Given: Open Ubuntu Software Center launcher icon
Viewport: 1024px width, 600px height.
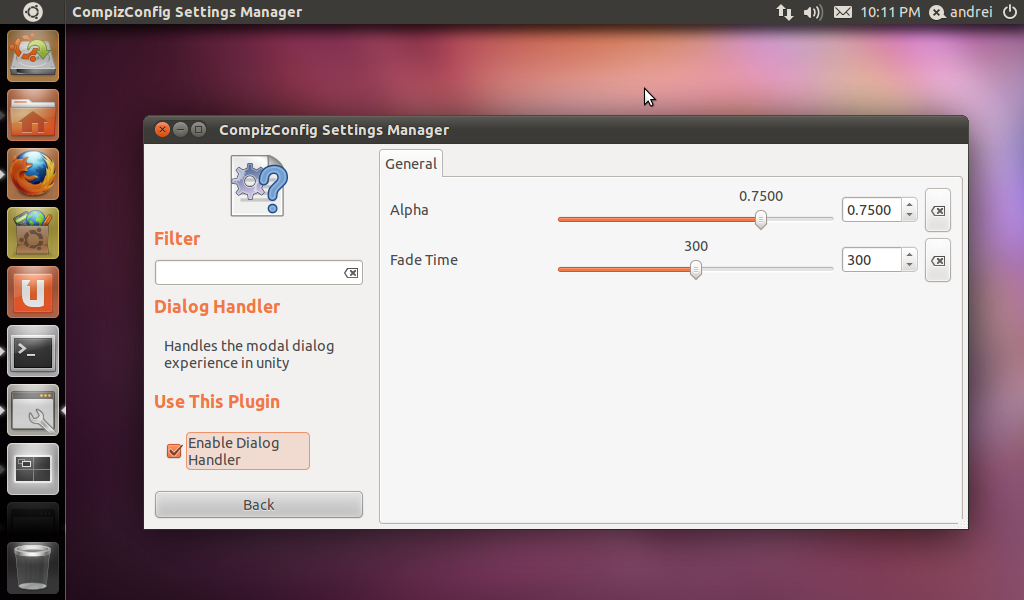Looking at the screenshot, I should pyautogui.click(x=33, y=233).
